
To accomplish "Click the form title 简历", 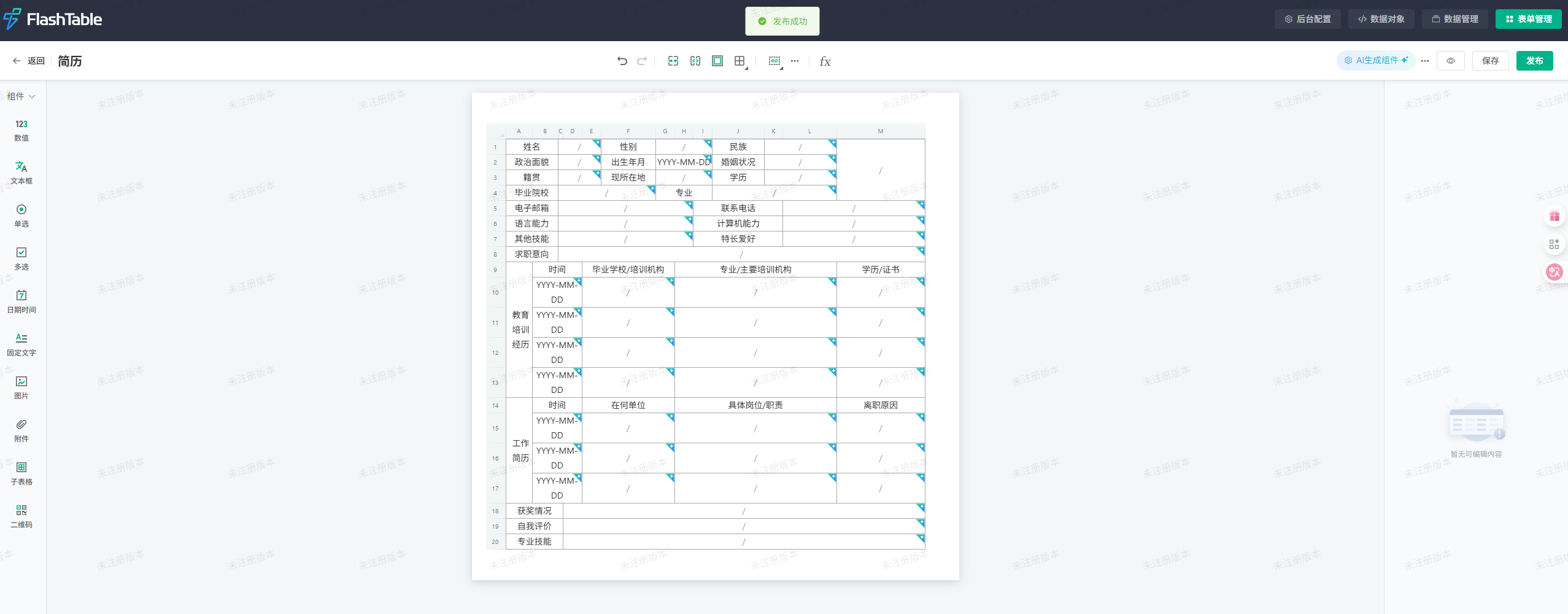I will click(x=70, y=61).
